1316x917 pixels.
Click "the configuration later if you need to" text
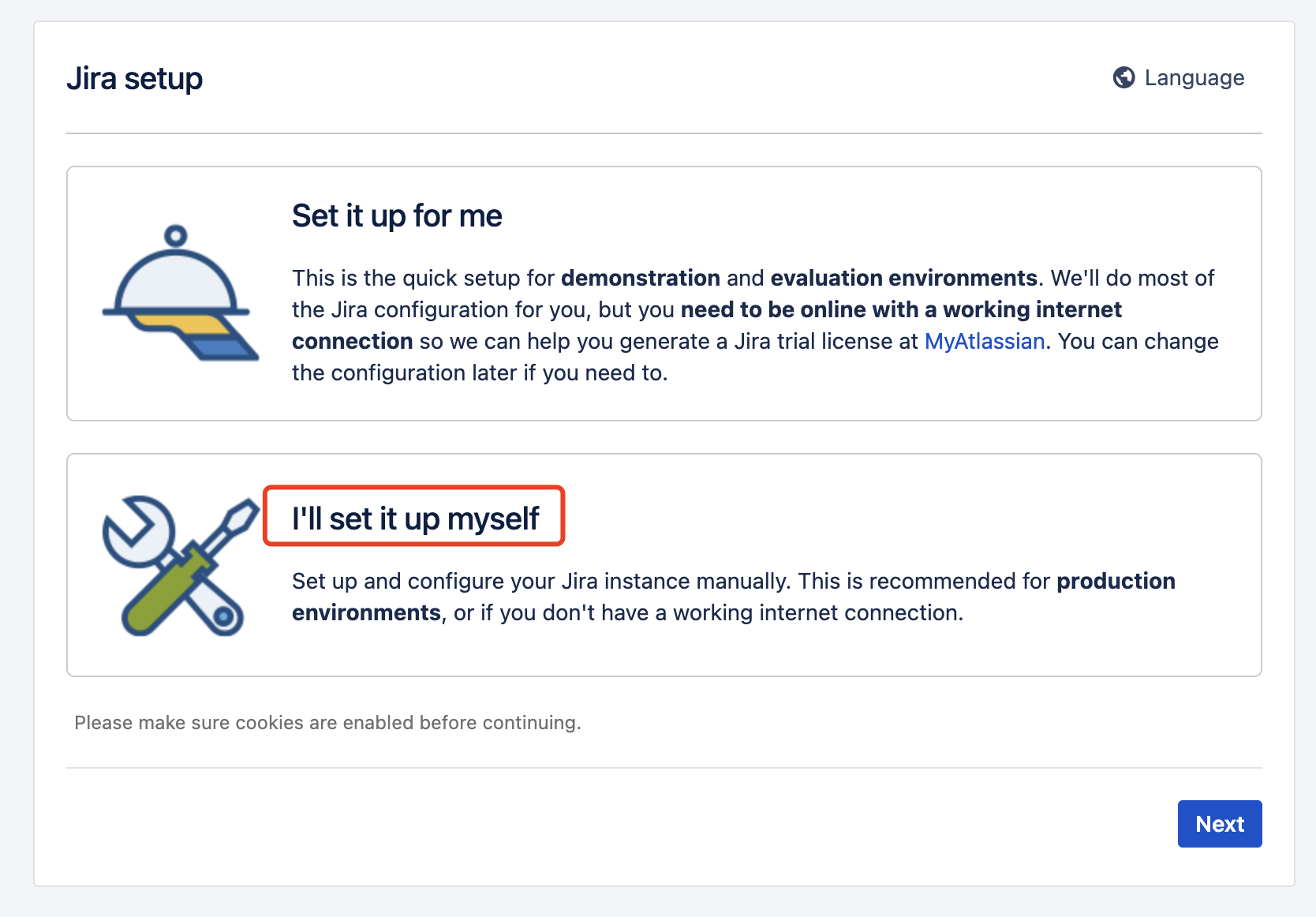pos(479,372)
